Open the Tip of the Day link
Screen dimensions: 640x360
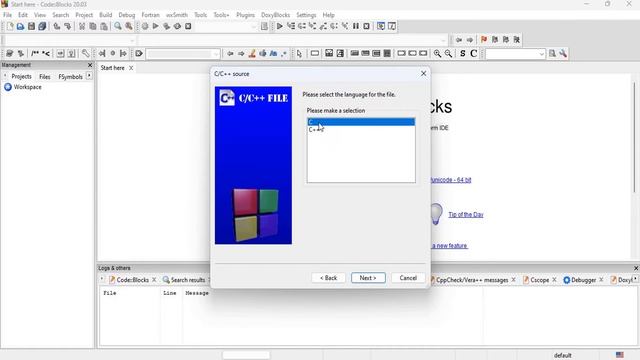(x=466, y=214)
